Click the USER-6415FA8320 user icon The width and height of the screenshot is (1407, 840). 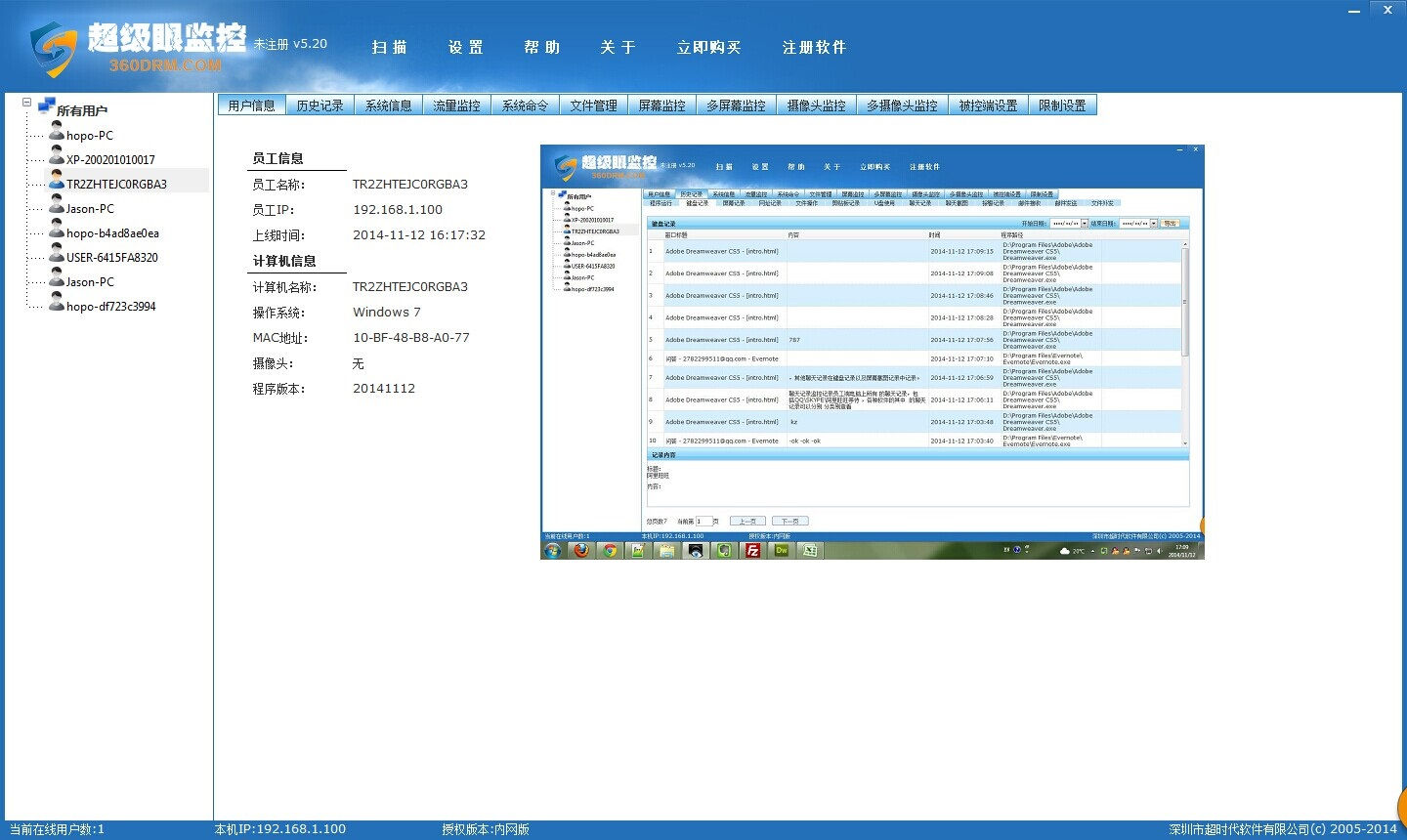pyautogui.click(x=57, y=255)
